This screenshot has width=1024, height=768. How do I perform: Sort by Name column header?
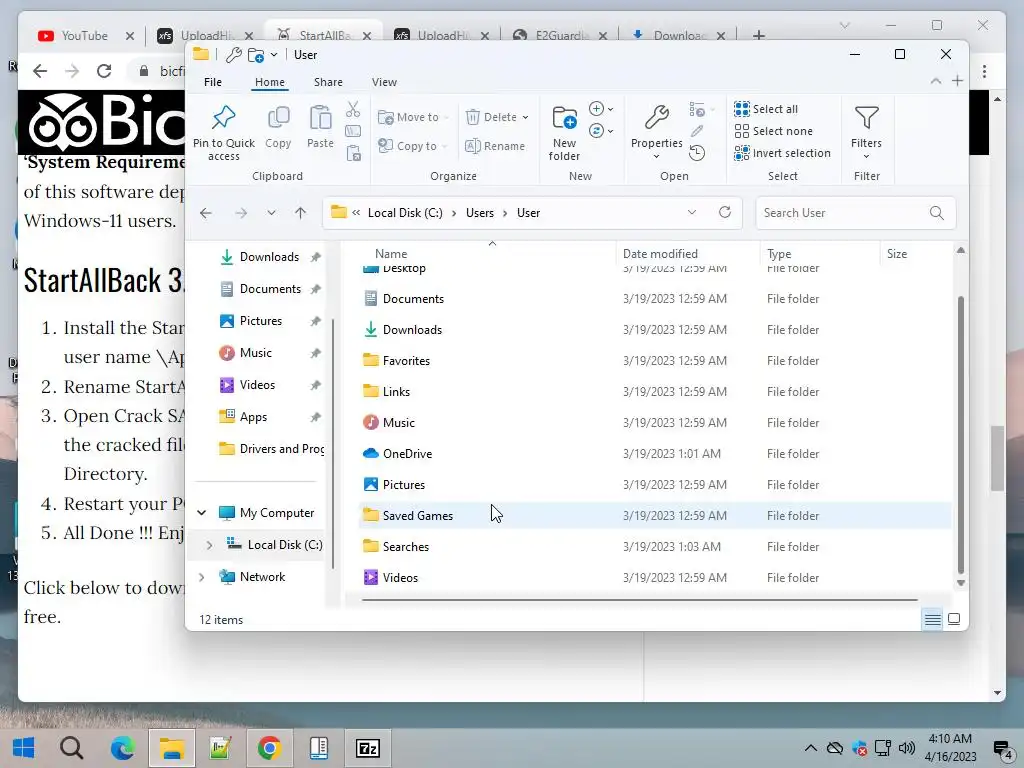(391, 253)
